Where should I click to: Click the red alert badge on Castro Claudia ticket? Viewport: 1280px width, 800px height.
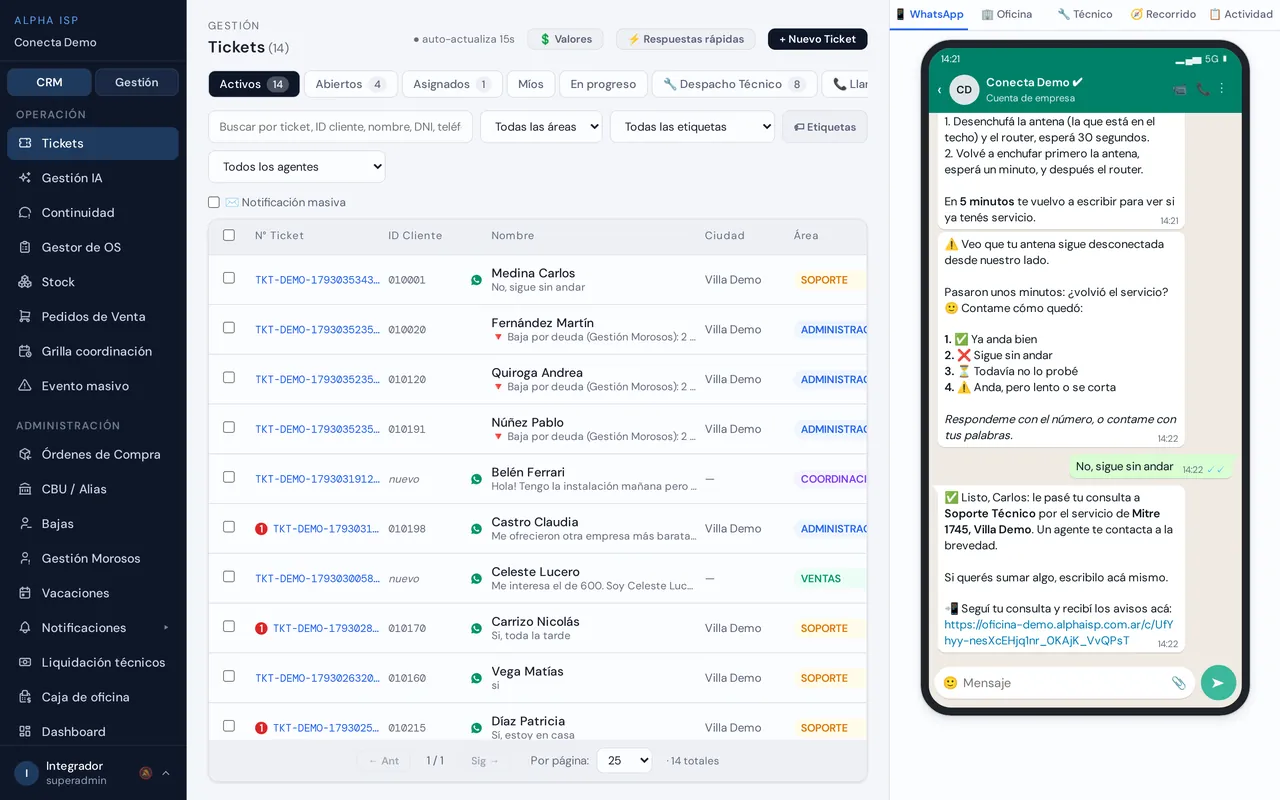tap(261, 529)
